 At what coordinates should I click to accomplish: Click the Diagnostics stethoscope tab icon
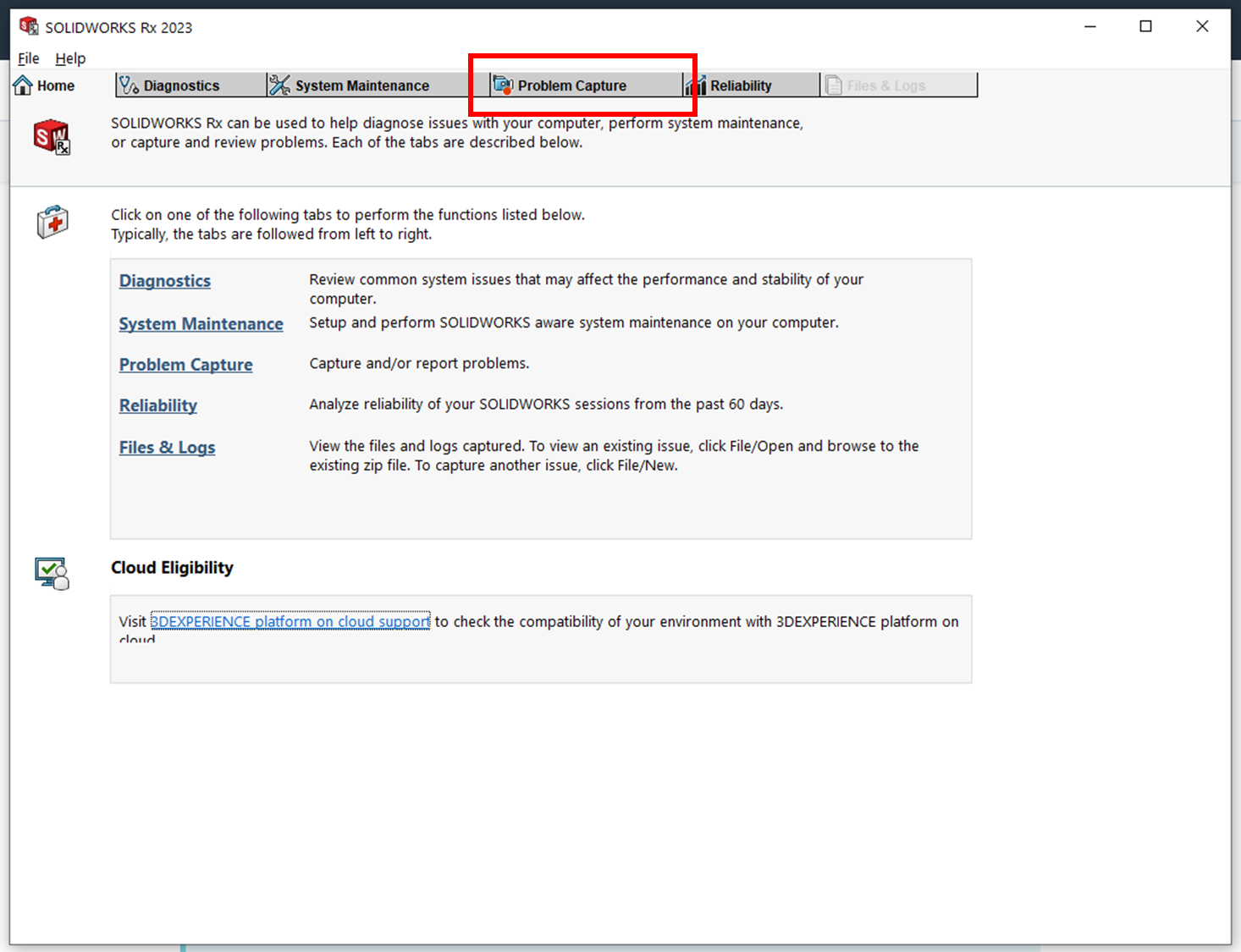point(129,85)
